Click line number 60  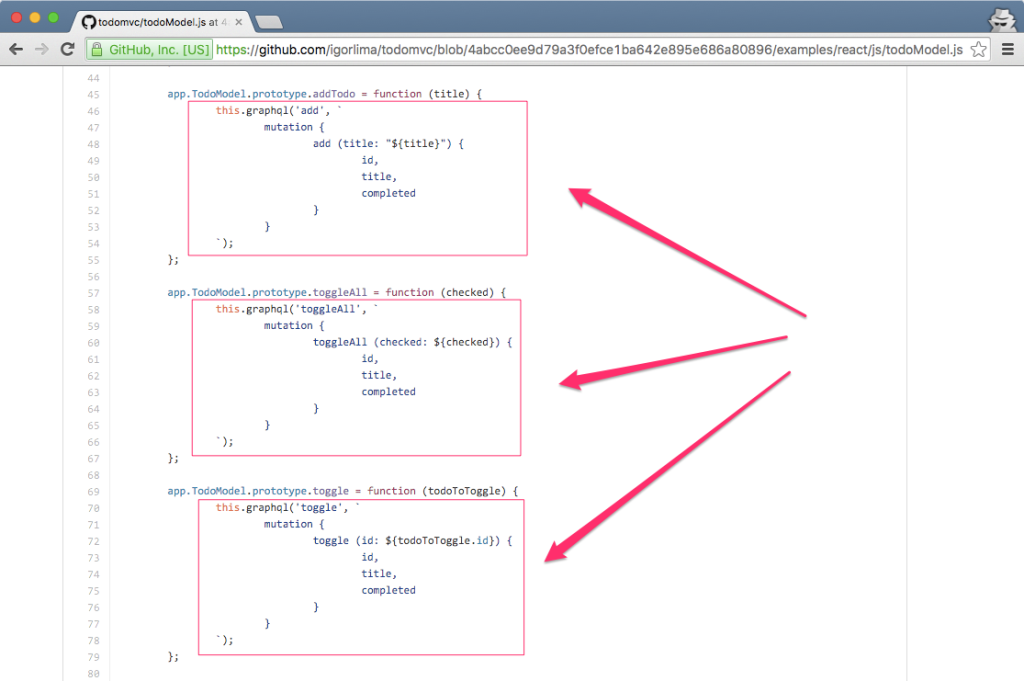(93, 343)
